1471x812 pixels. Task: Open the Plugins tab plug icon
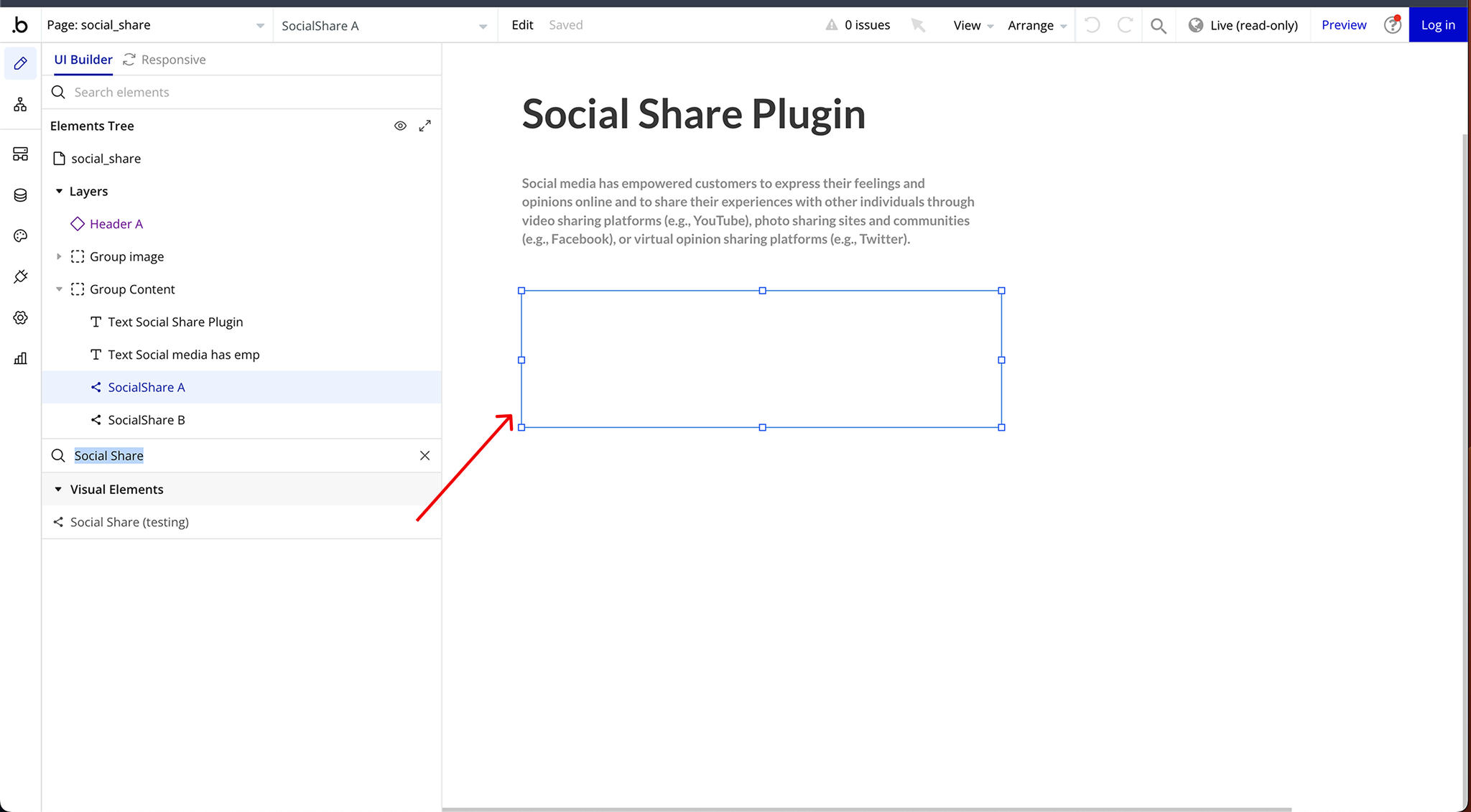(x=20, y=276)
